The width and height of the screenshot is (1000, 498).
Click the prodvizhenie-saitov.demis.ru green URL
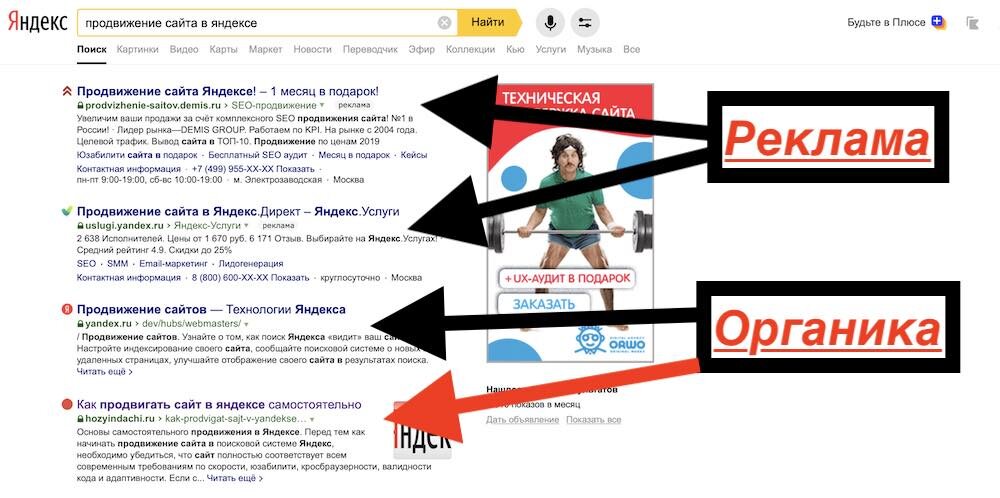(153, 105)
